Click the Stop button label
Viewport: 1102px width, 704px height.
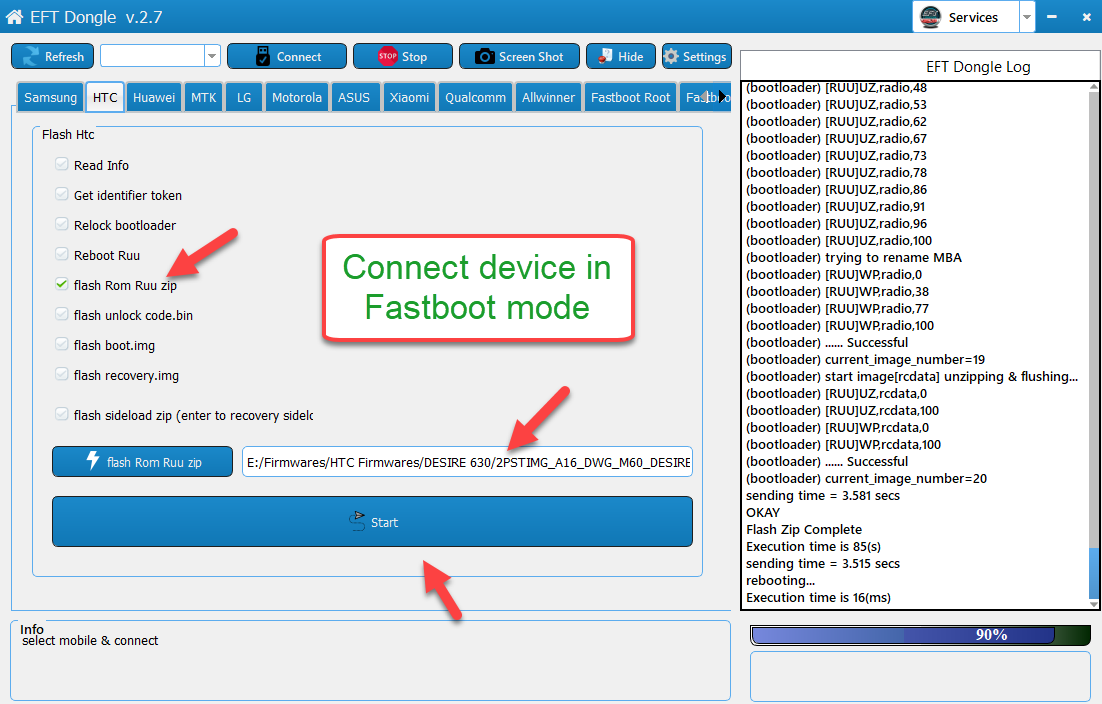(415, 57)
